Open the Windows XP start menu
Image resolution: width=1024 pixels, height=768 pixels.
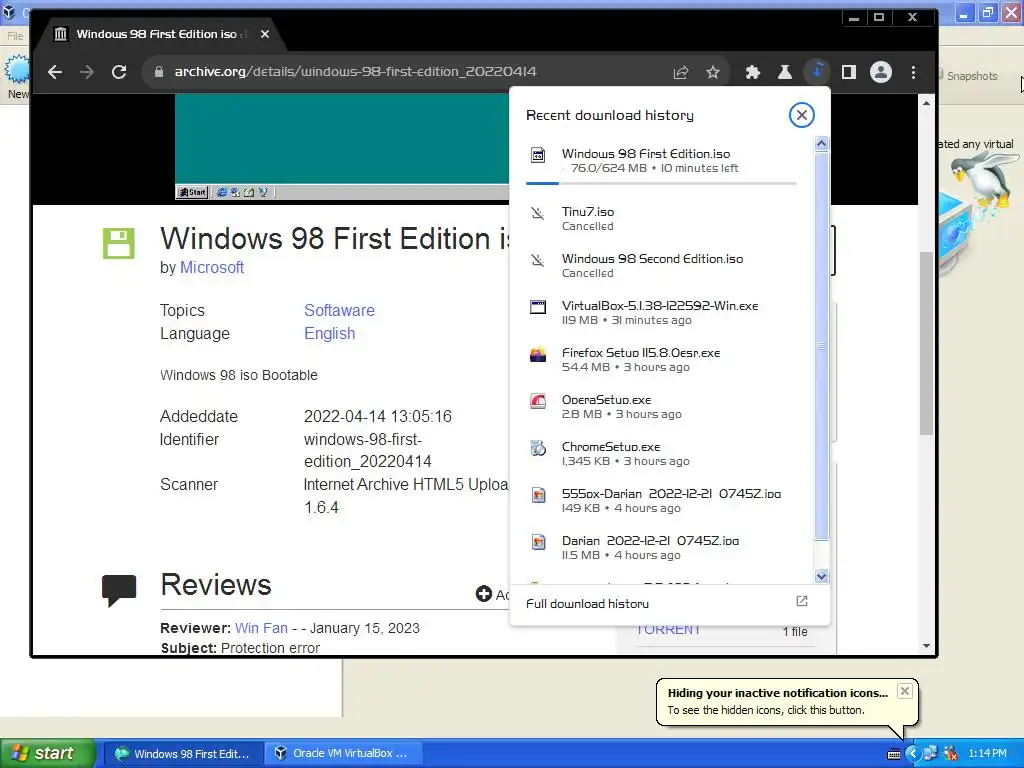pos(48,753)
